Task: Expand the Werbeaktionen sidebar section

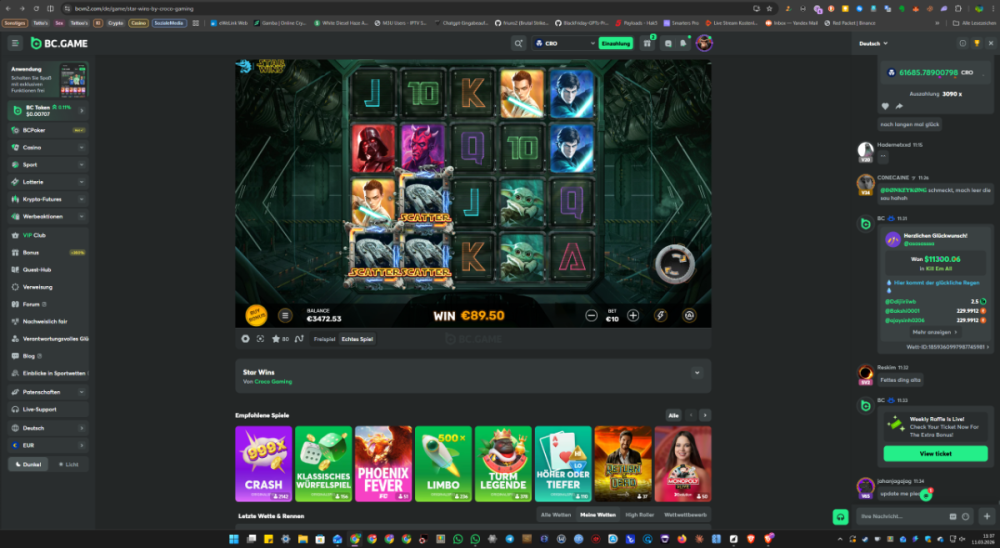Action: click(x=48, y=216)
